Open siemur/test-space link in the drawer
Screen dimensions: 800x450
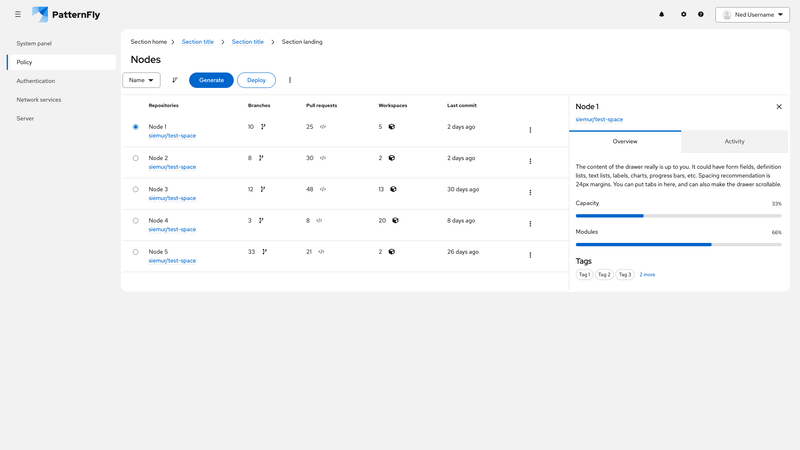[599, 119]
